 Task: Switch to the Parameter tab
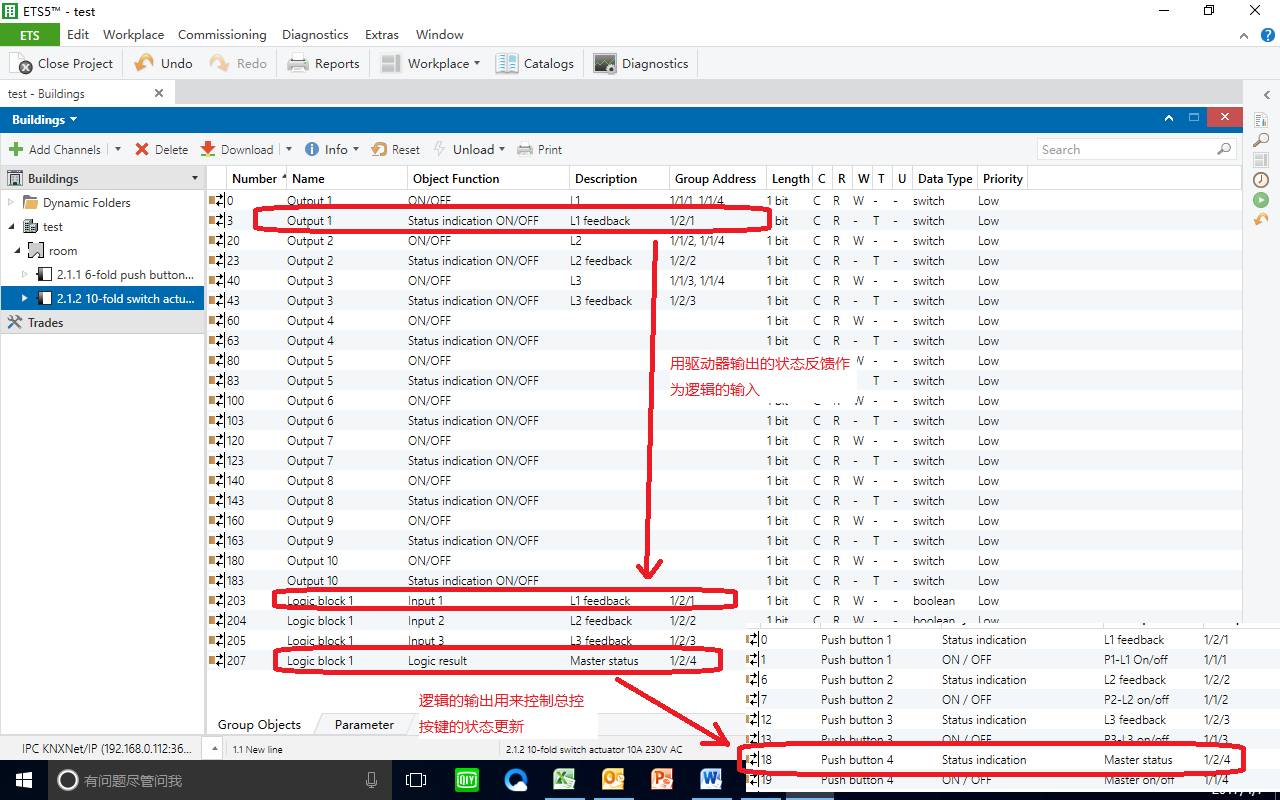(x=364, y=724)
